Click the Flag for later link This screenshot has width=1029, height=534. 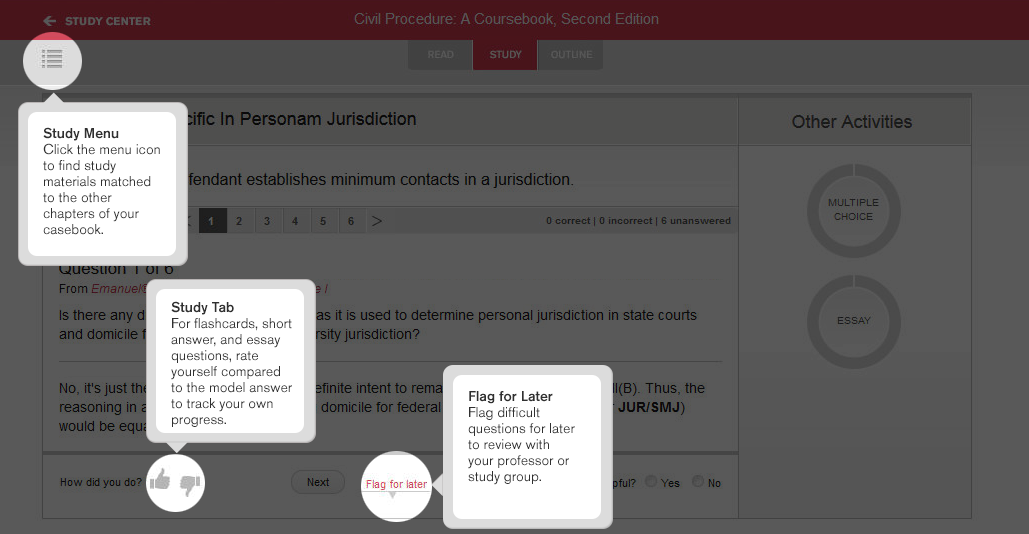click(x=396, y=485)
